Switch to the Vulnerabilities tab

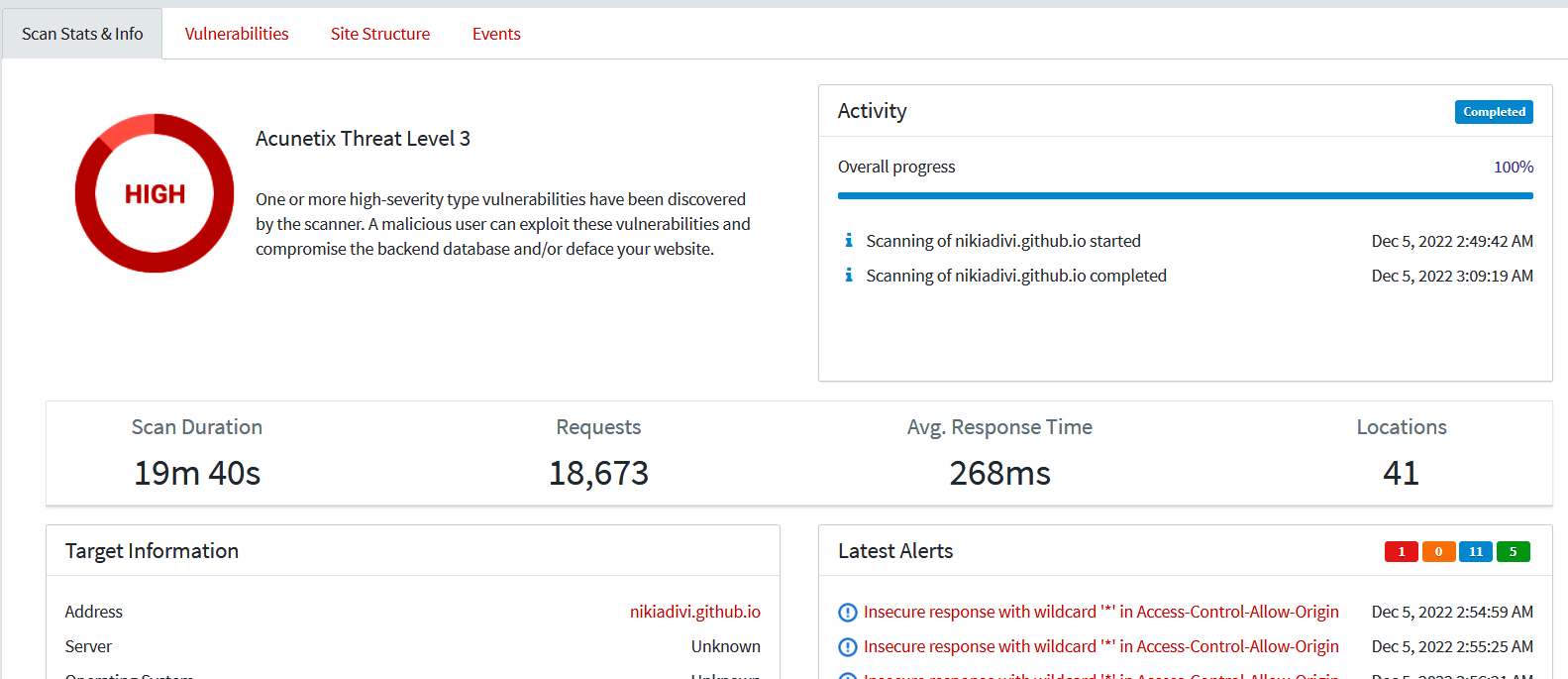pos(237,34)
